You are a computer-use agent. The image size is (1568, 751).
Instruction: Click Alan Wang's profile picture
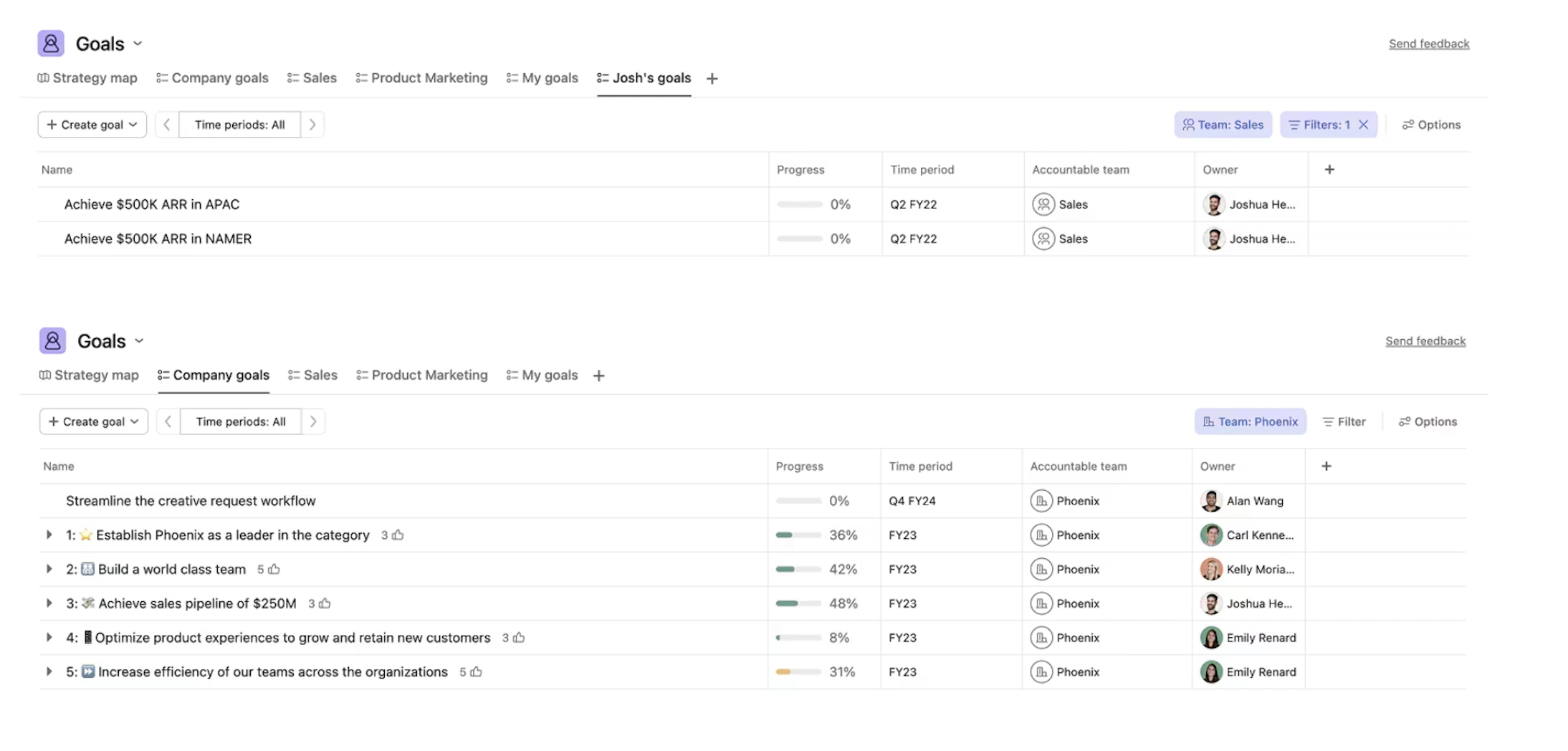[x=1212, y=500]
